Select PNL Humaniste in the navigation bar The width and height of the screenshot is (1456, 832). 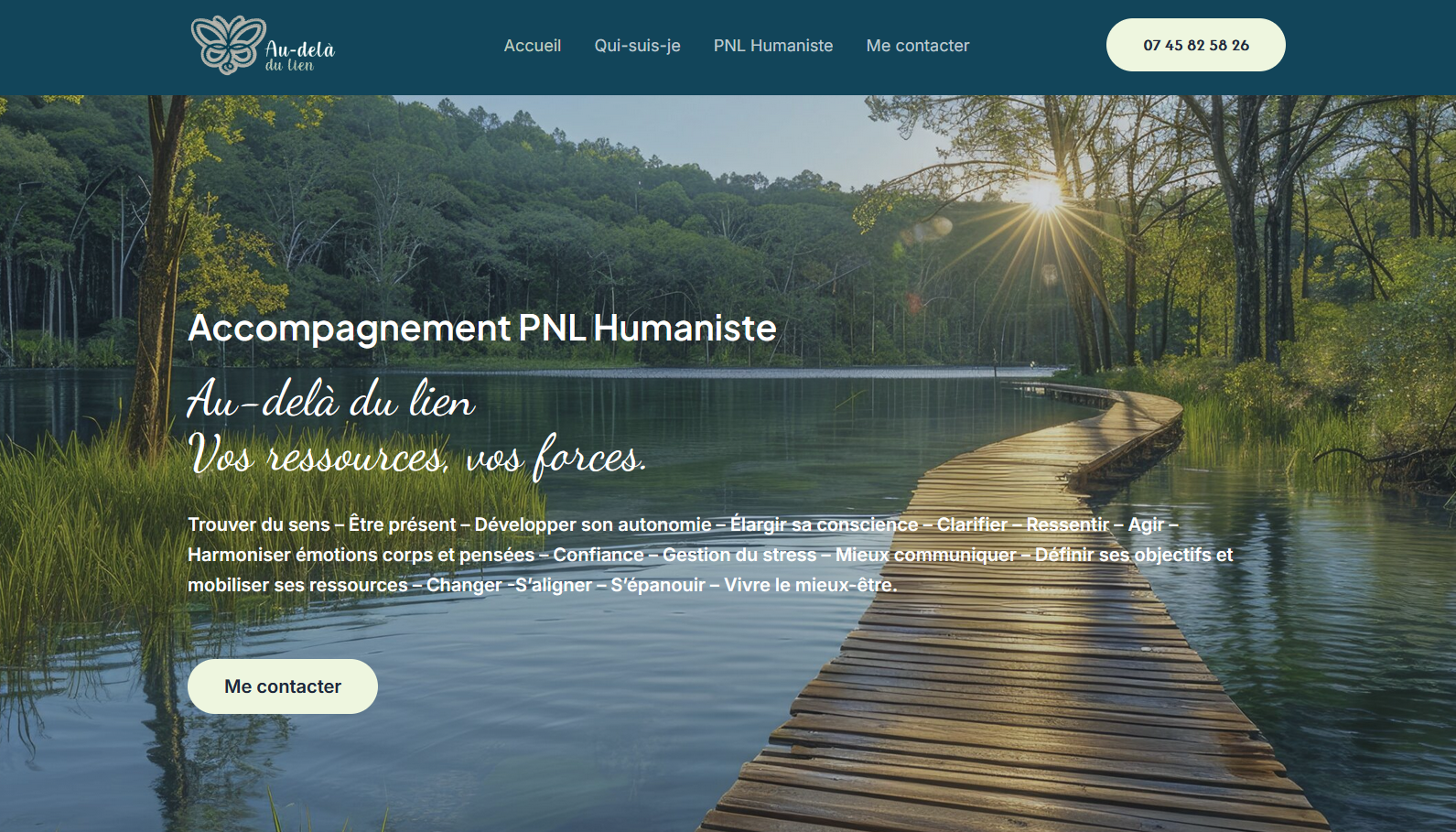(773, 46)
